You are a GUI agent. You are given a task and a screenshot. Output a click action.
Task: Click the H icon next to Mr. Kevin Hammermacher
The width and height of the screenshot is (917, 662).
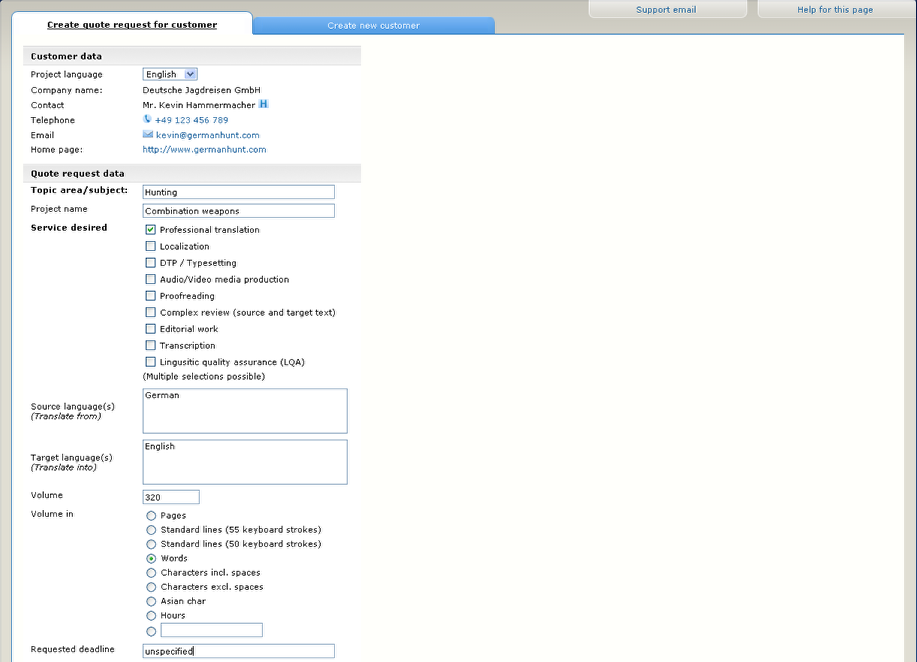coord(264,104)
